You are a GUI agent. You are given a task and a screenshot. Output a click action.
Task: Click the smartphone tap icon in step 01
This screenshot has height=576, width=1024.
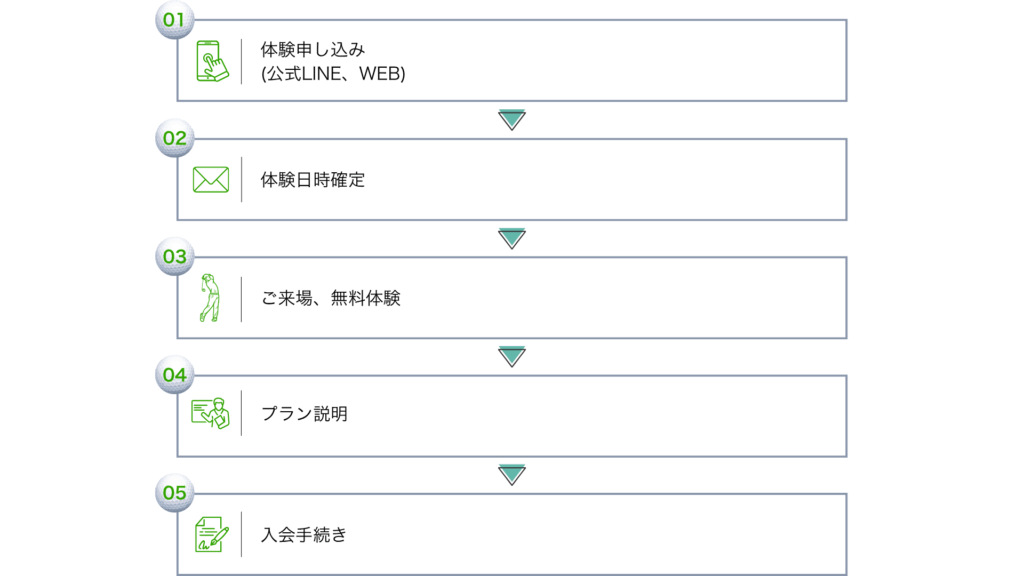[211, 61]
